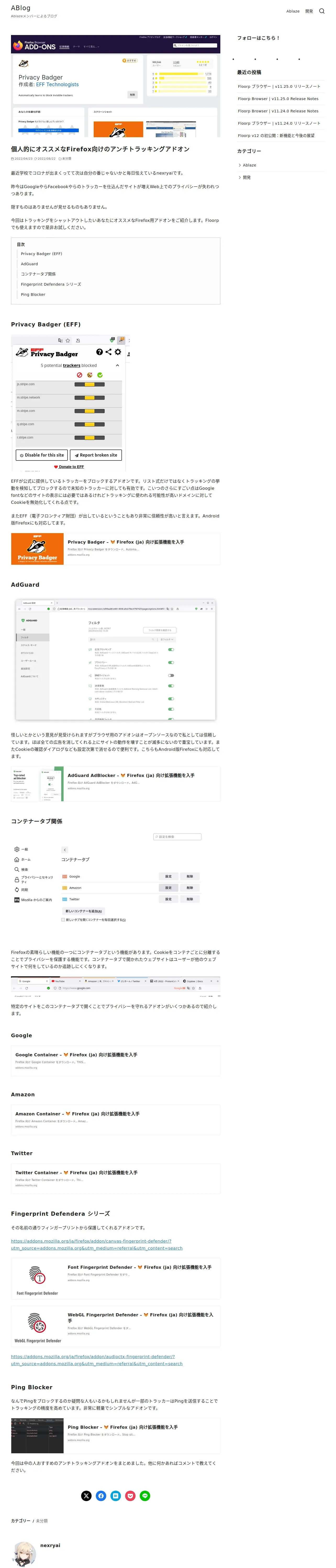Viewport: 336px width, 1568px height.
Task: Open Twitter Container add-on link
Action: click(76, 1172)
